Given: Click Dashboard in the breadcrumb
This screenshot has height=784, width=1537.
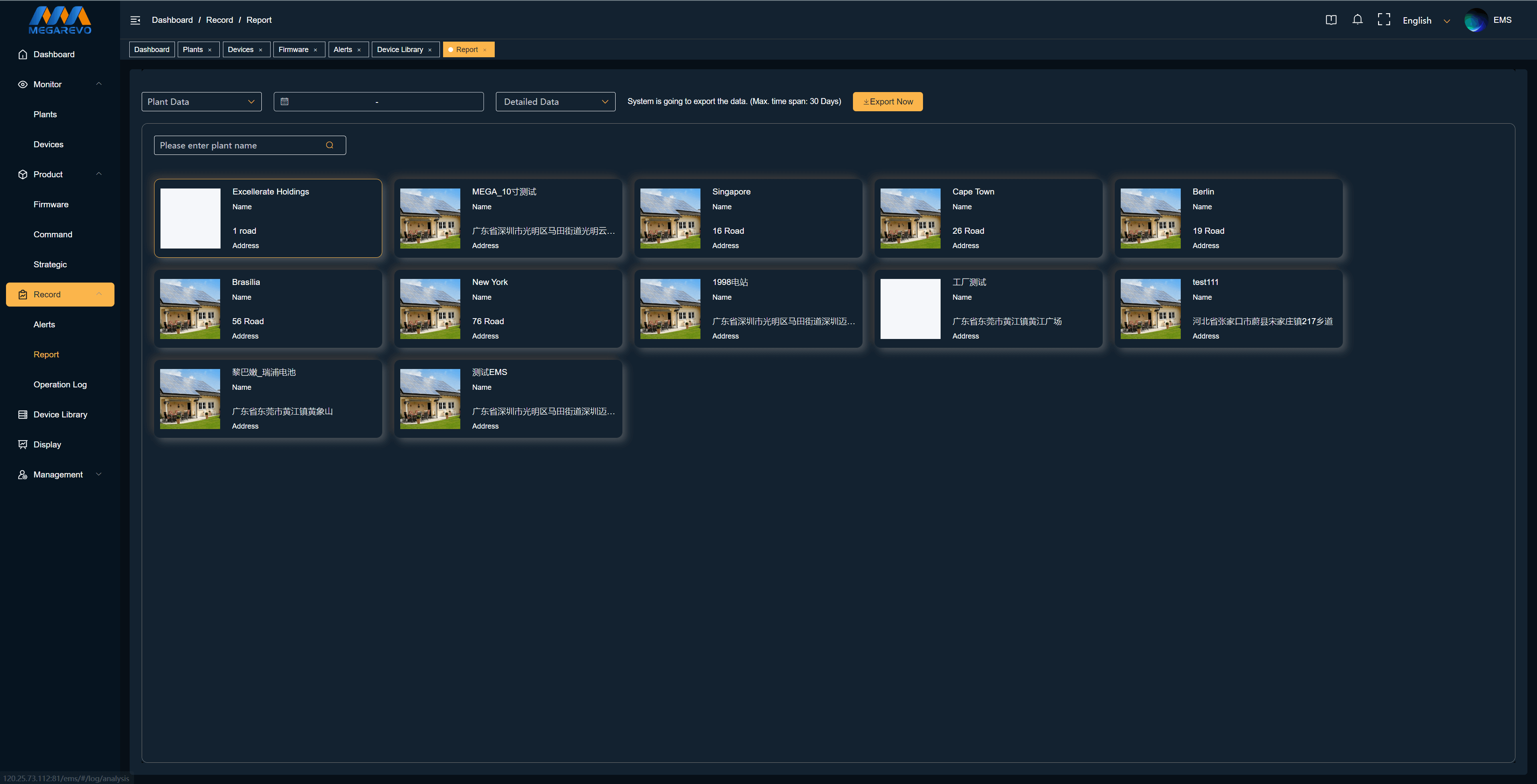Looking at the screenshot, I should (x=173, y=20).
